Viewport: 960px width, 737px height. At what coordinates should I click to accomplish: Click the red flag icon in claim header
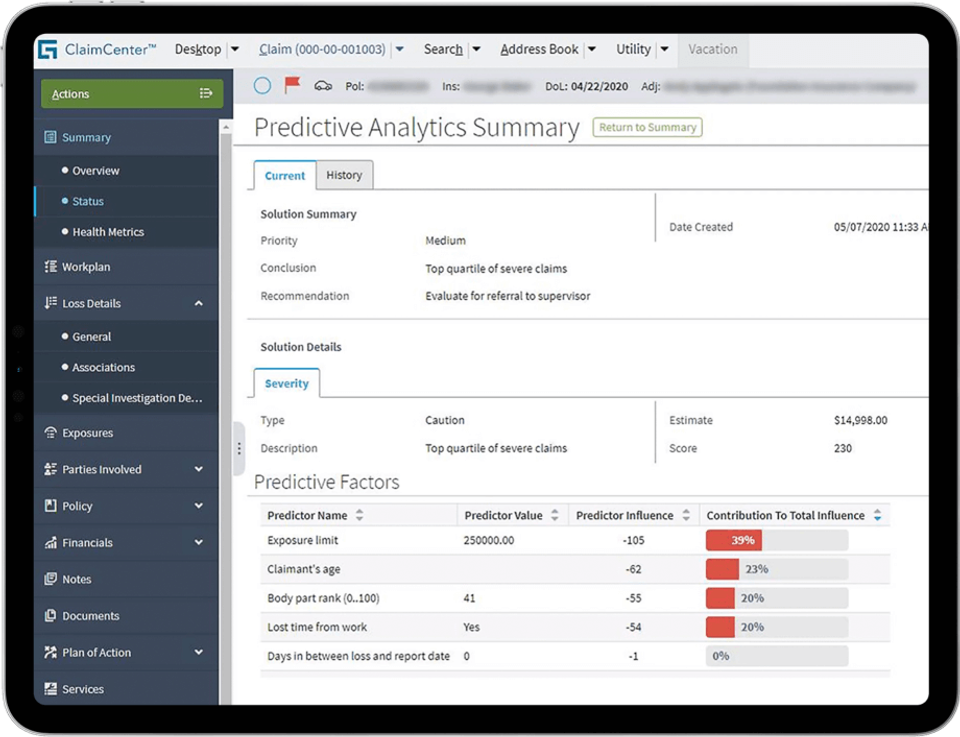click(293, 86)
